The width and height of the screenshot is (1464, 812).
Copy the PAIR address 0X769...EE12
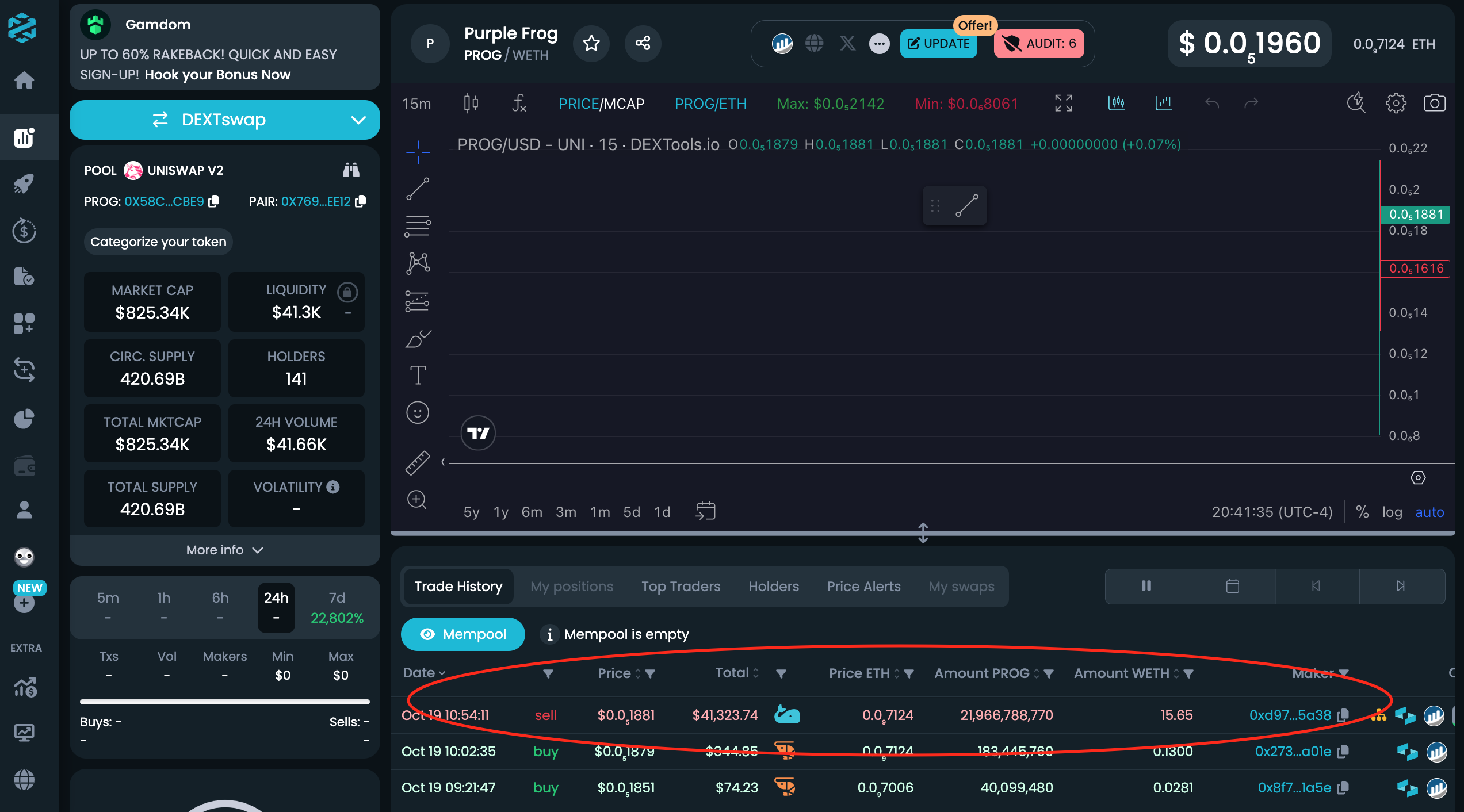[361, 201]
